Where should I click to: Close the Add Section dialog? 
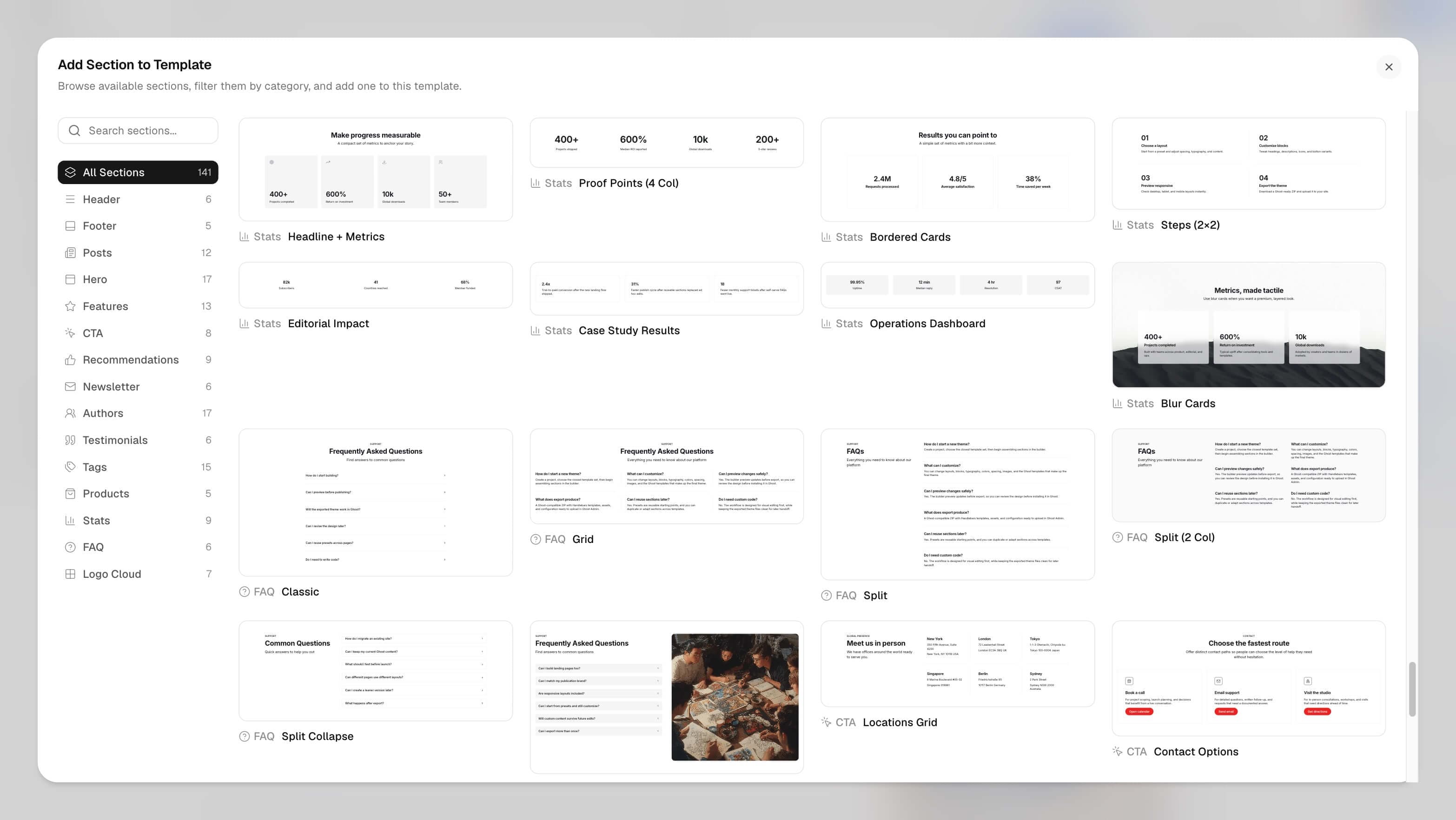tap(1389, 67)
